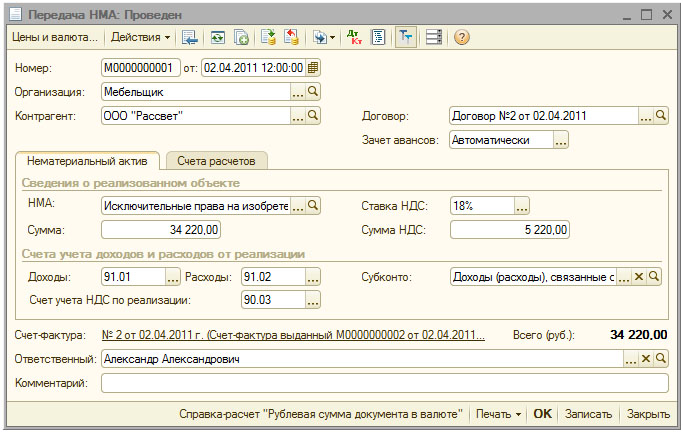Open the create-based-on dropdown icon
The height and width of the screenshot is (434, 683).
[x=324, y=37]
